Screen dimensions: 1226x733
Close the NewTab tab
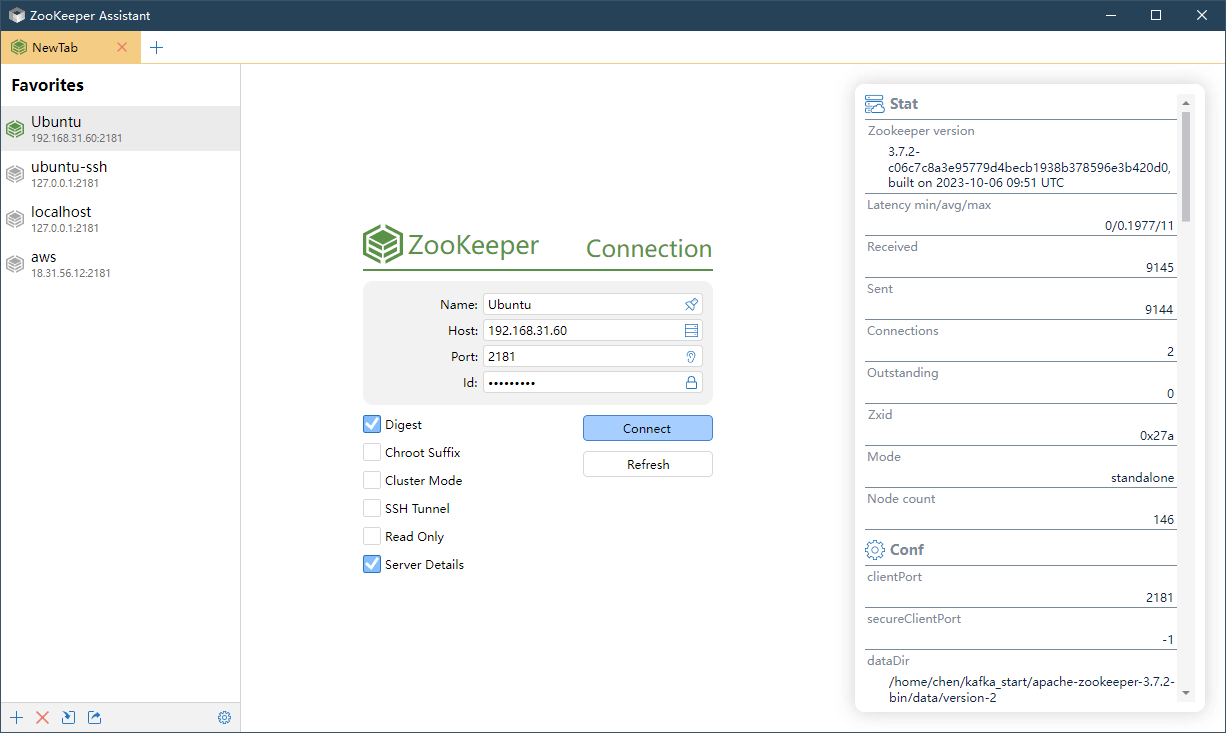click(x=122, y=47)
